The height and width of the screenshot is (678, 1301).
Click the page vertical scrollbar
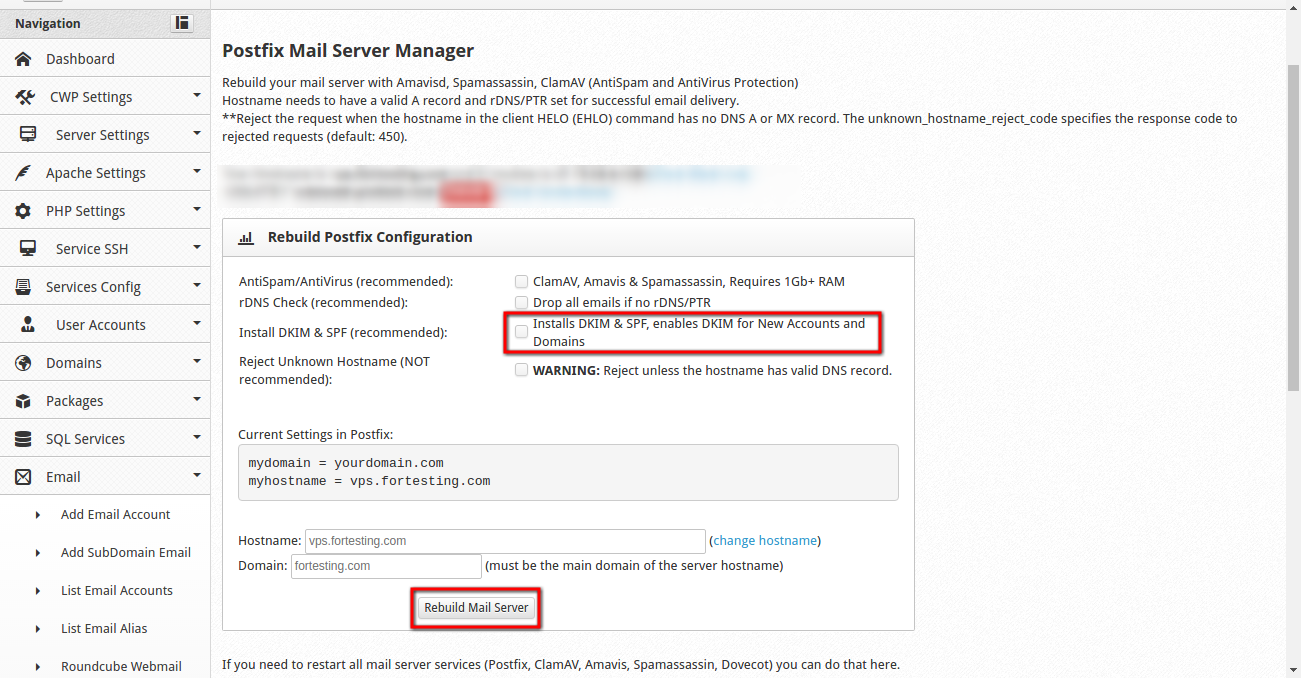1293,229
